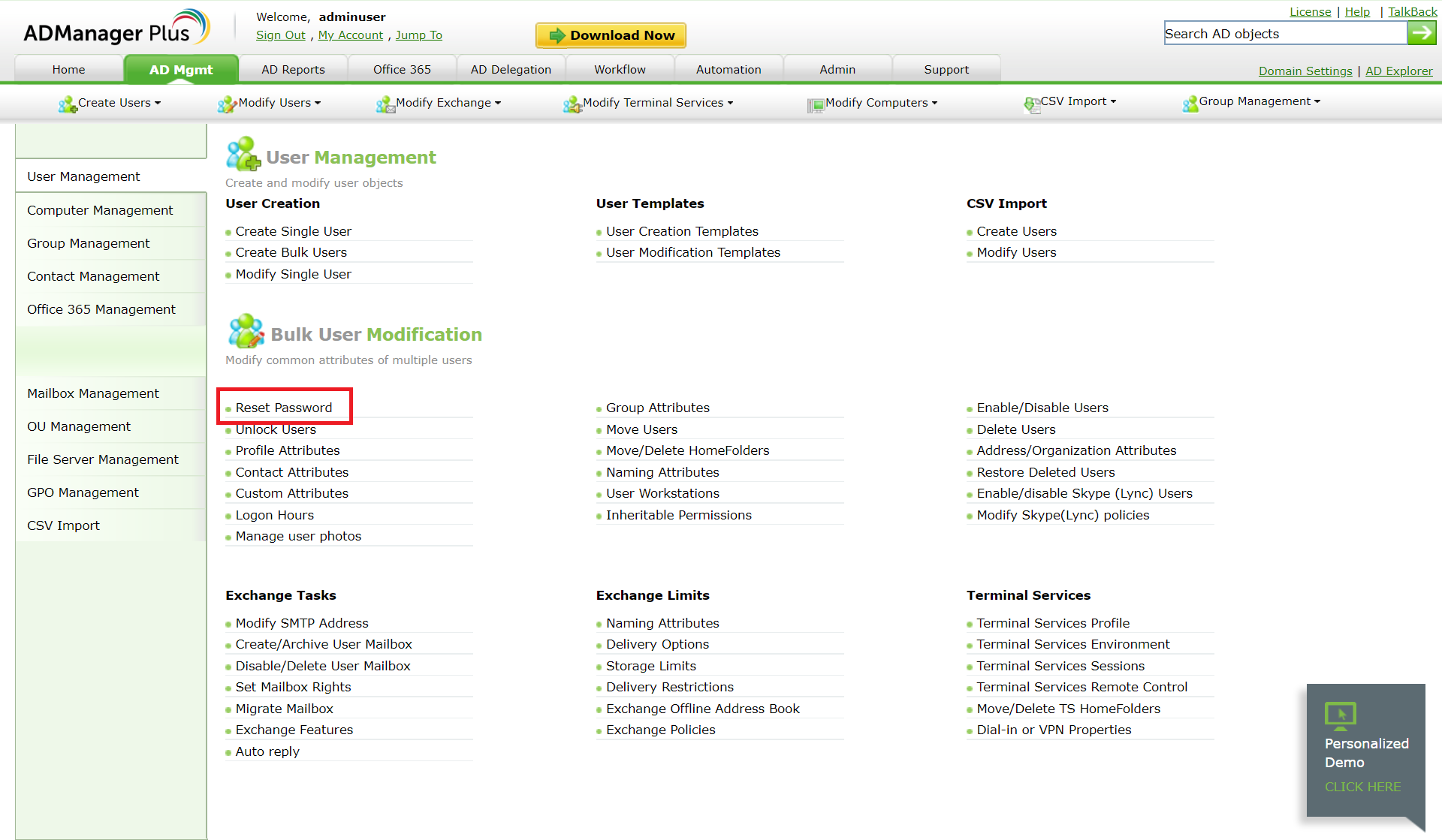
Task: Click the Download Now button
Action: 611,35
